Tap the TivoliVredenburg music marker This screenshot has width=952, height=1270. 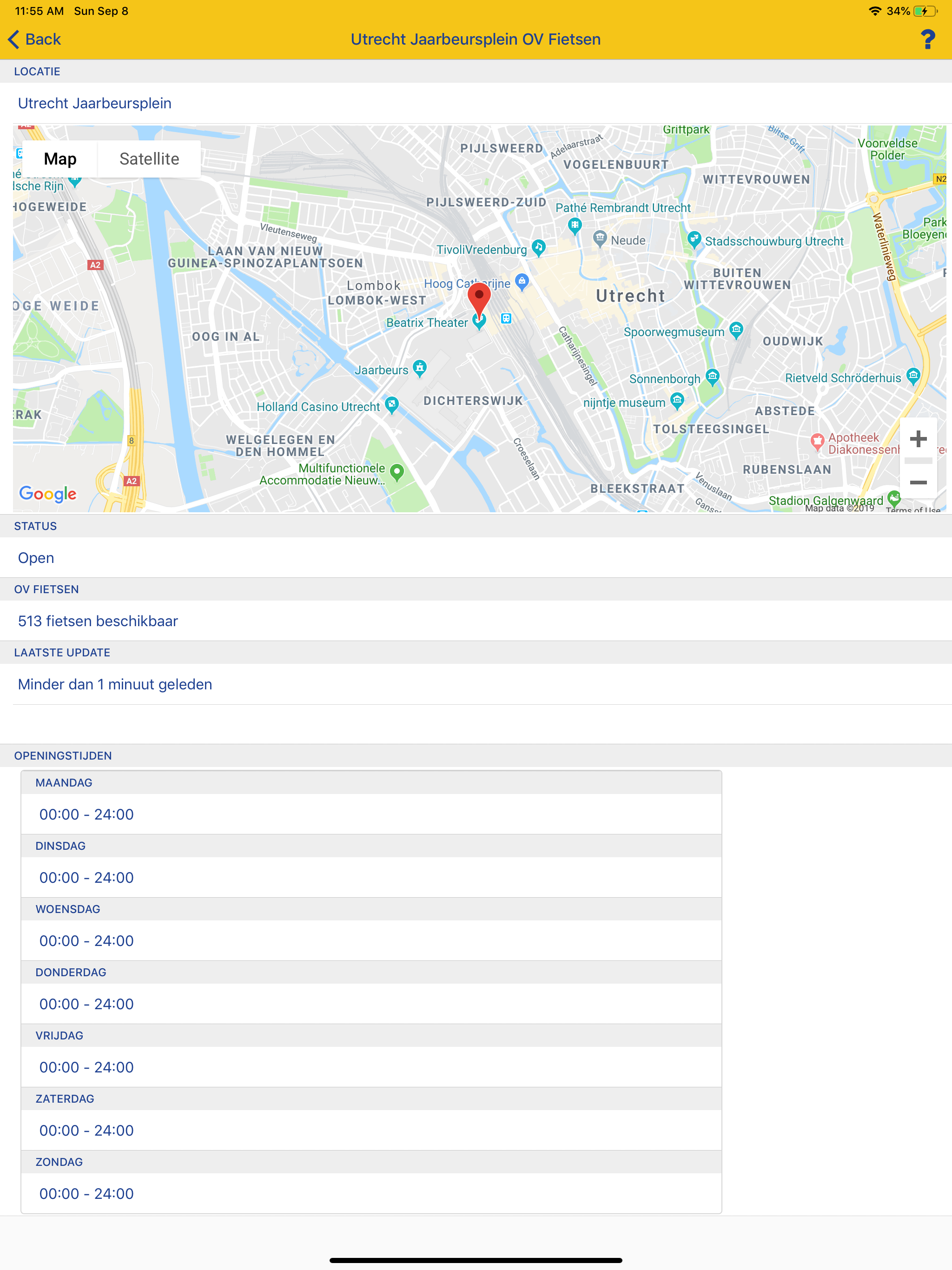pos(539,247)
